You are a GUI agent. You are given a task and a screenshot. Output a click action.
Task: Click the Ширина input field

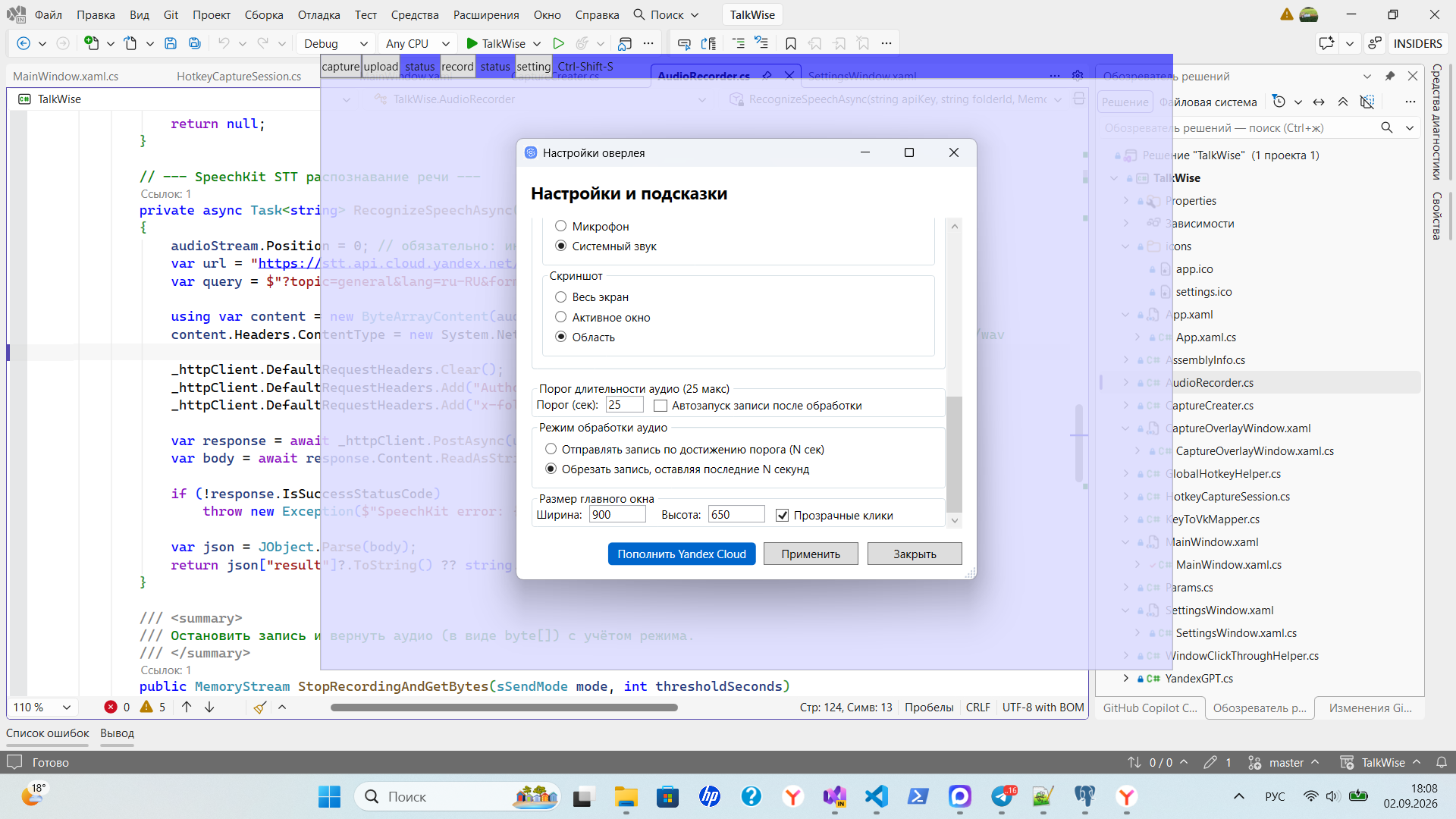coord(617,515)
